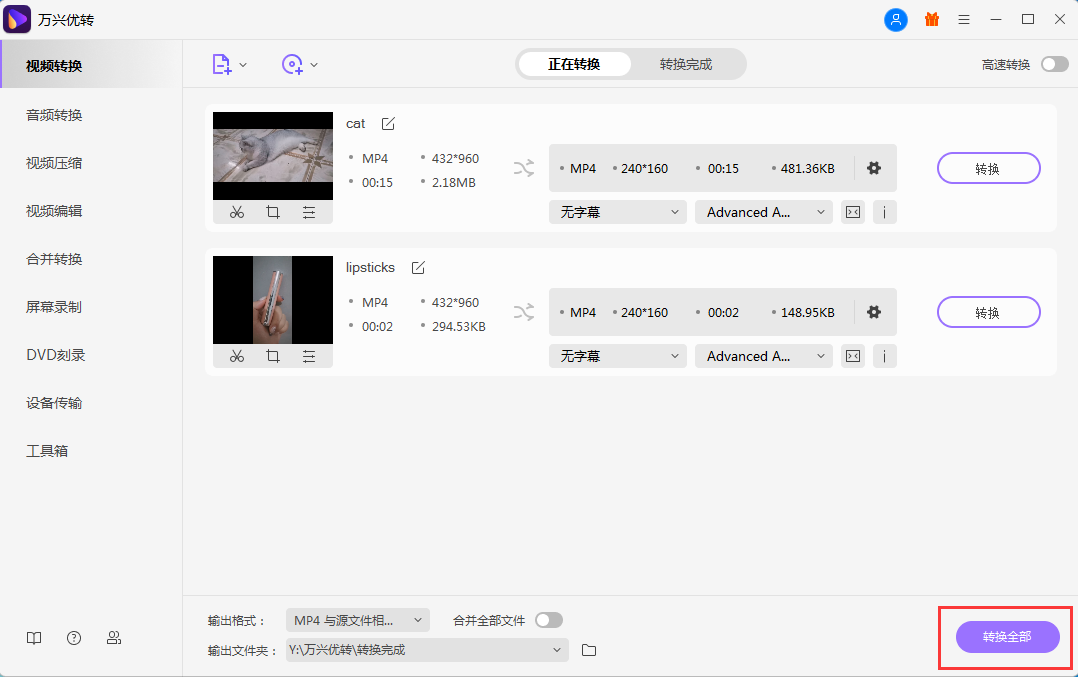Expand the Advanced A... audio dropdown for lipsticks
Screen dimensions: 1078x677
click(x=763, y=355)
